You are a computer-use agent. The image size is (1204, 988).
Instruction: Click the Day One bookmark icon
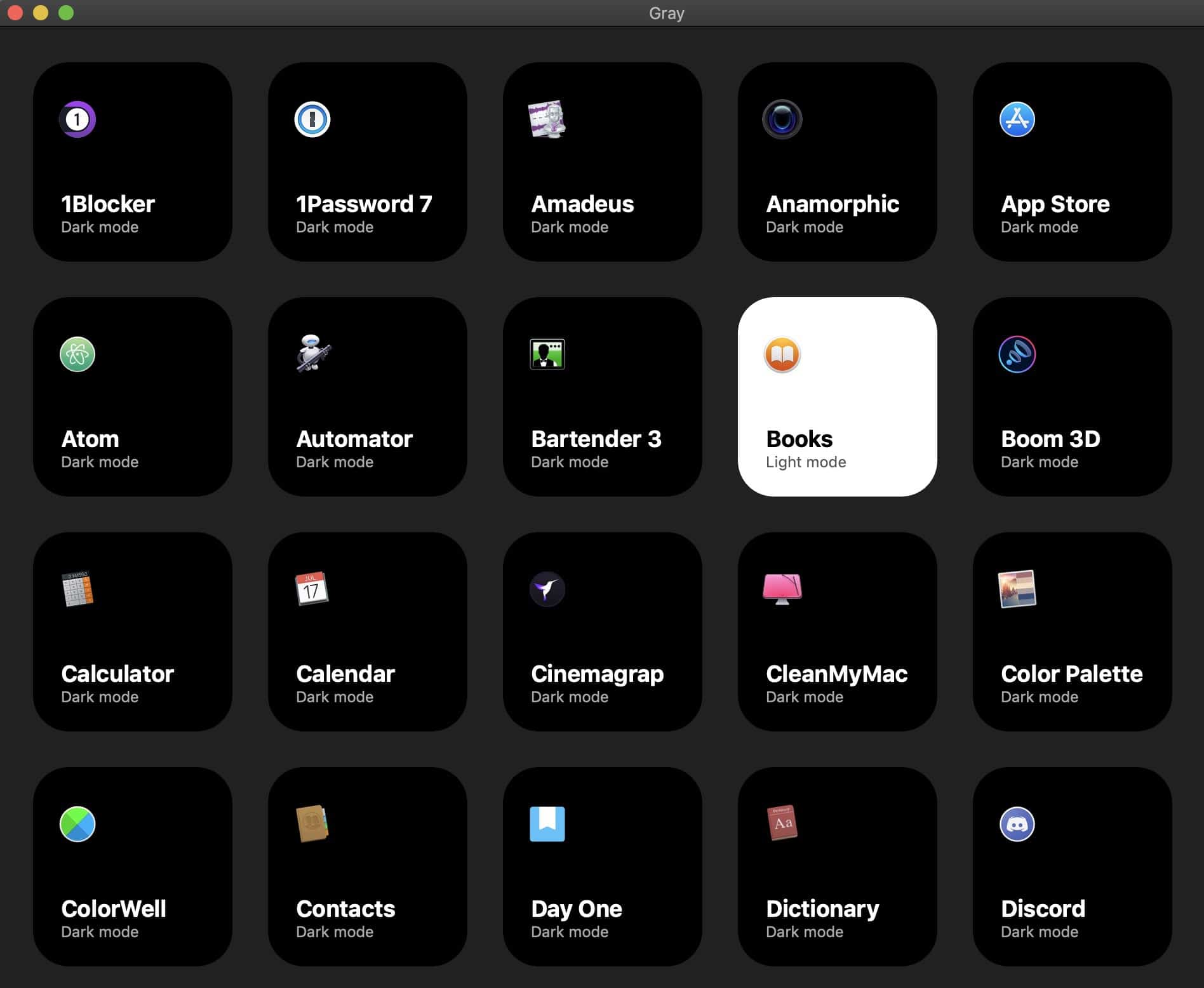[x=547, y=824]
